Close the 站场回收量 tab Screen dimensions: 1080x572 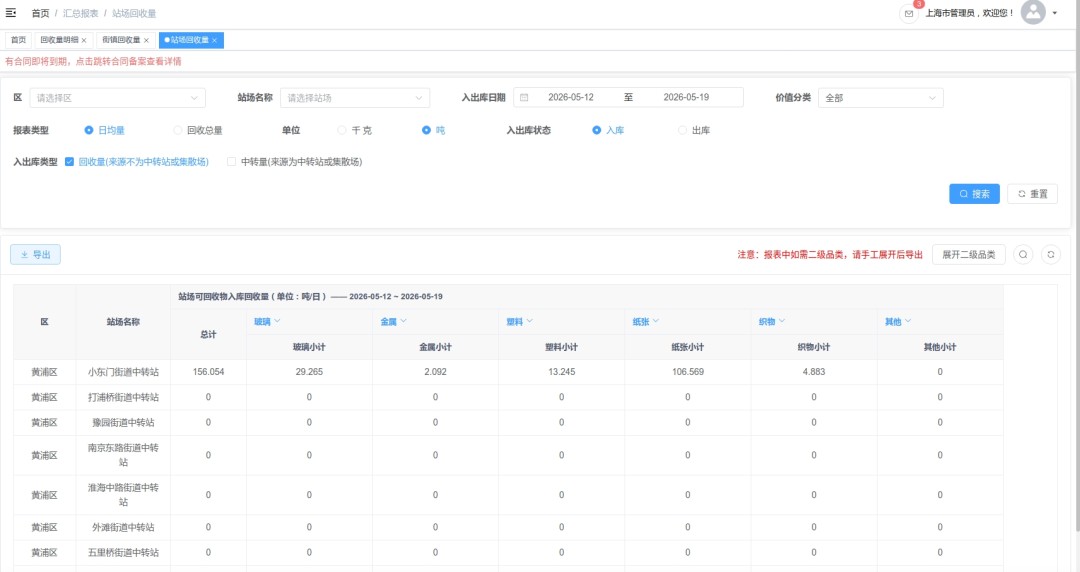click(x=214, y=41)
